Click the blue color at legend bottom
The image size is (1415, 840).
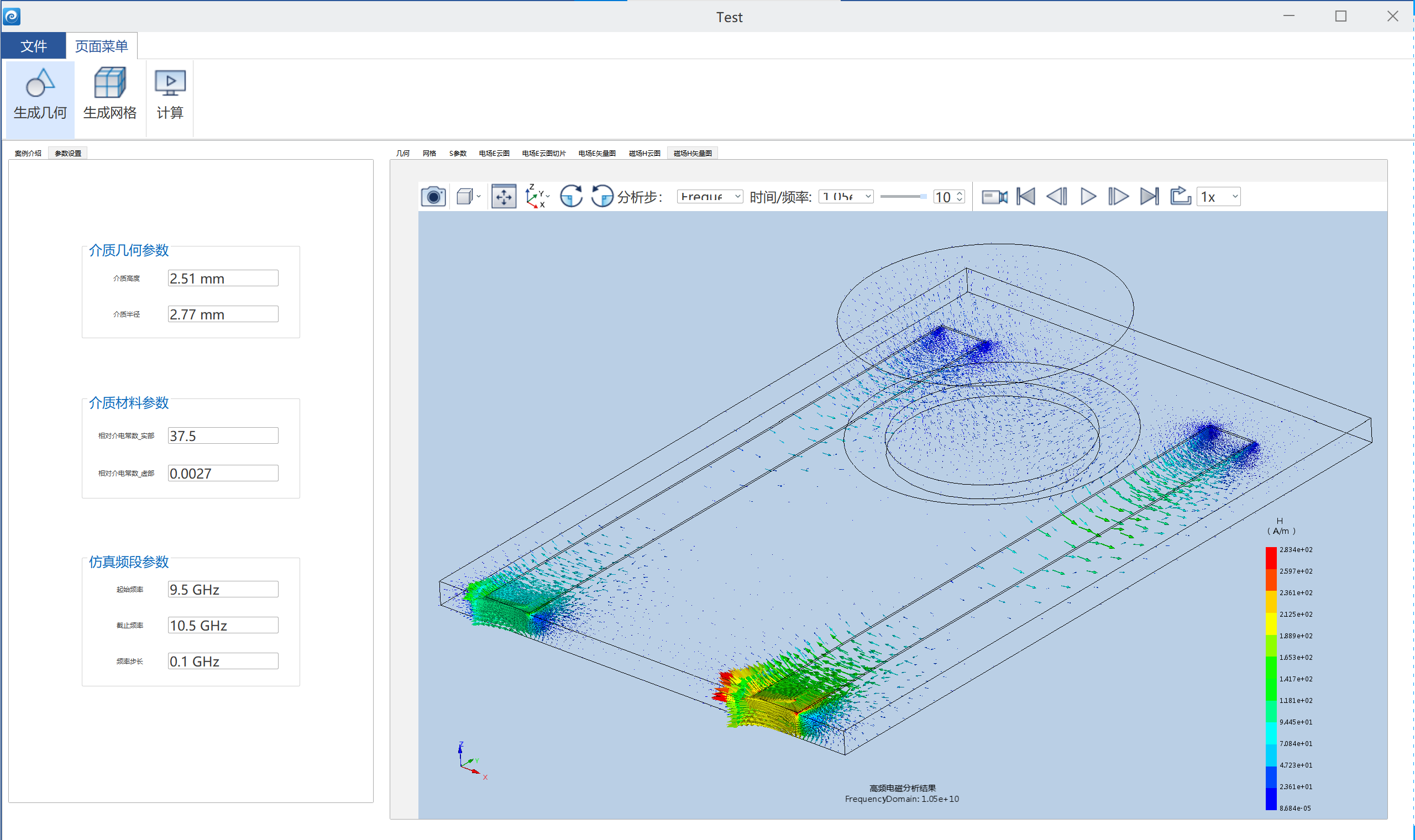pyautogui.click(x=1271, y=800)
